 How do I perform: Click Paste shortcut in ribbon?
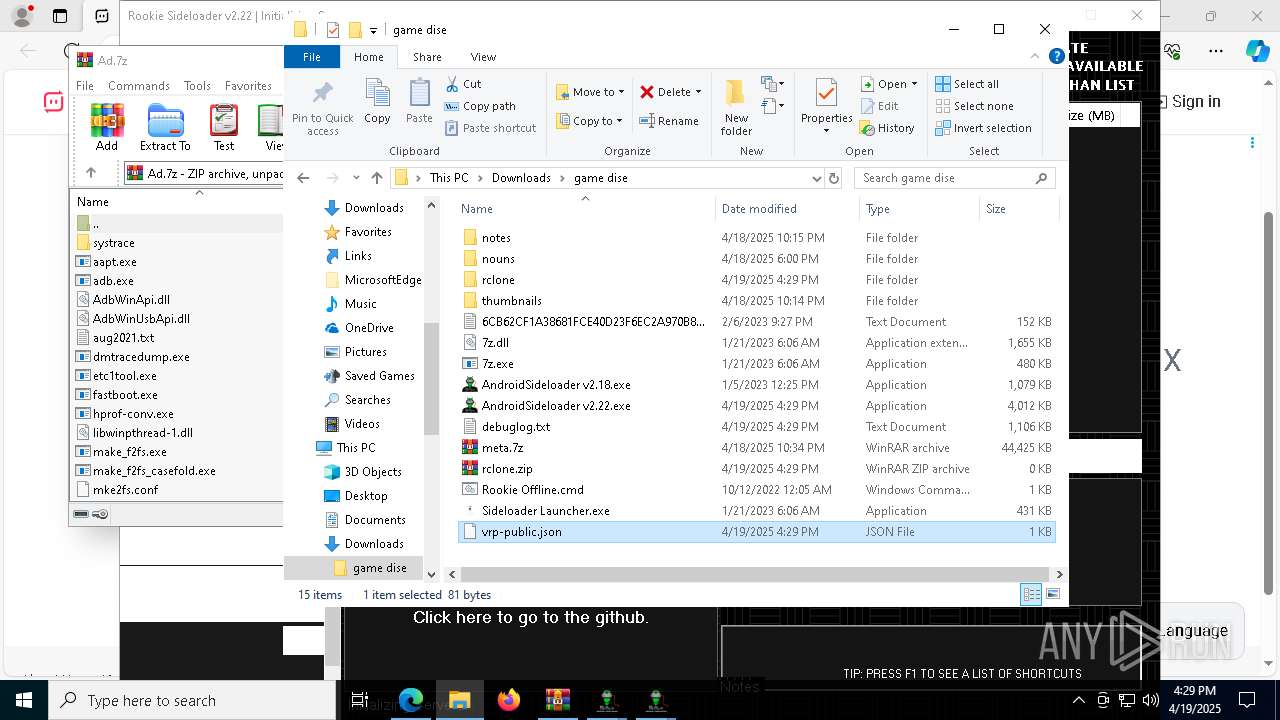pyautogui.click(x=490, y=128)
